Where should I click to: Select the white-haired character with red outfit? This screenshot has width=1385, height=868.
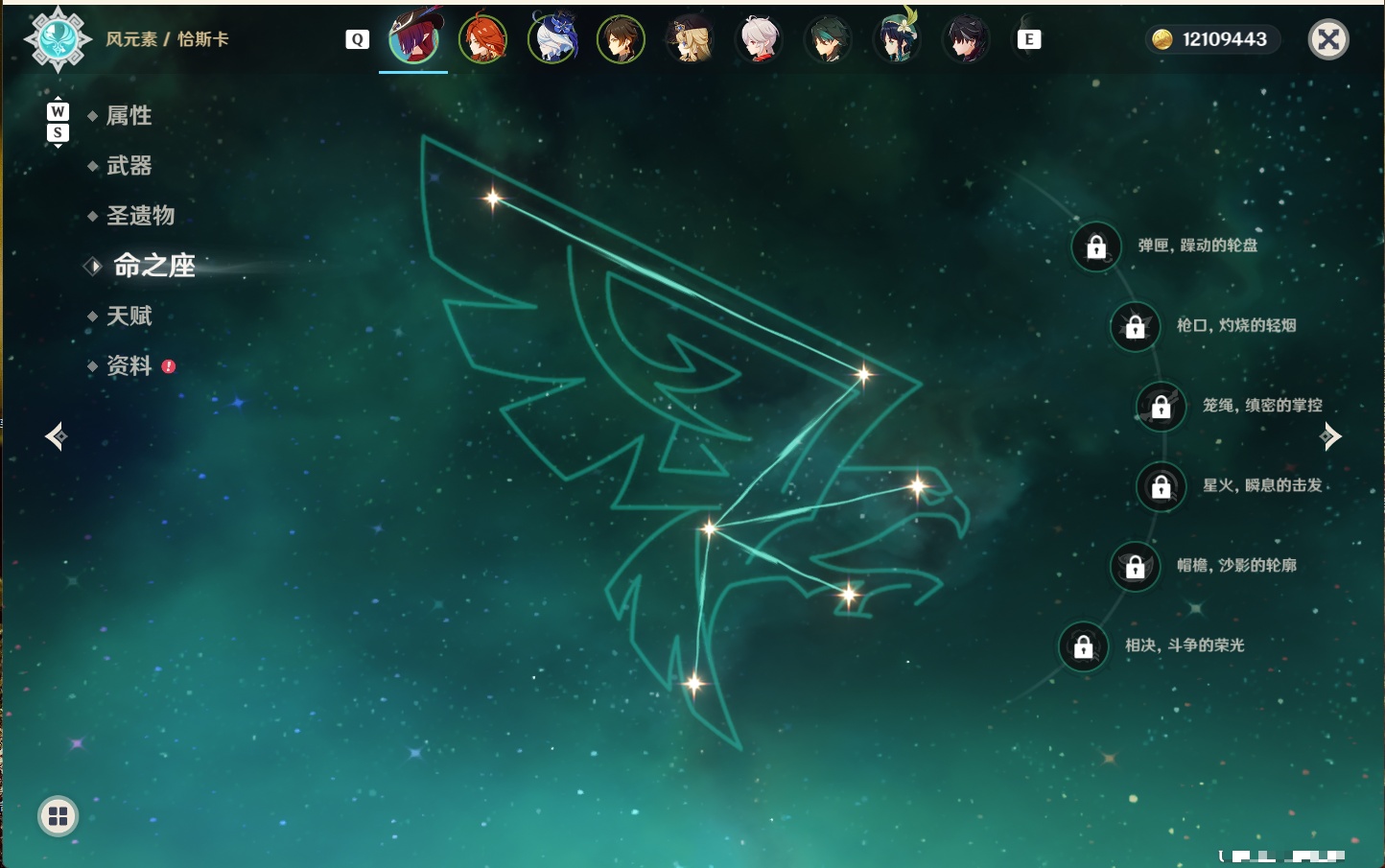point(759,39)
